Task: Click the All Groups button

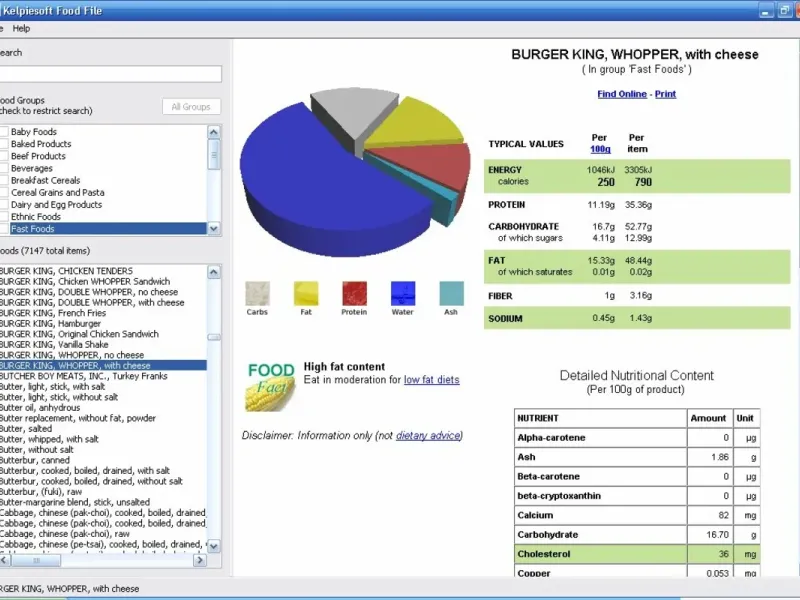Action: click(191, 107)
